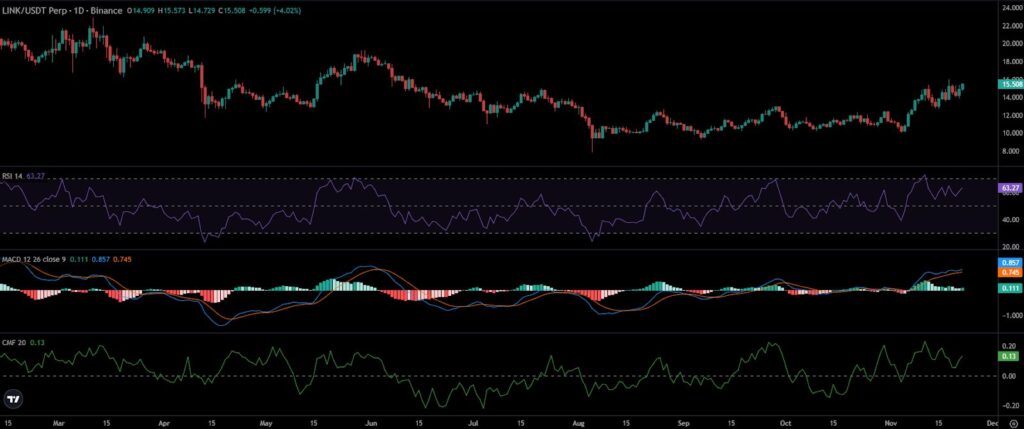The image size is (1024, 429).
Task: Click the high value H15.573
Action: [171, 11]
